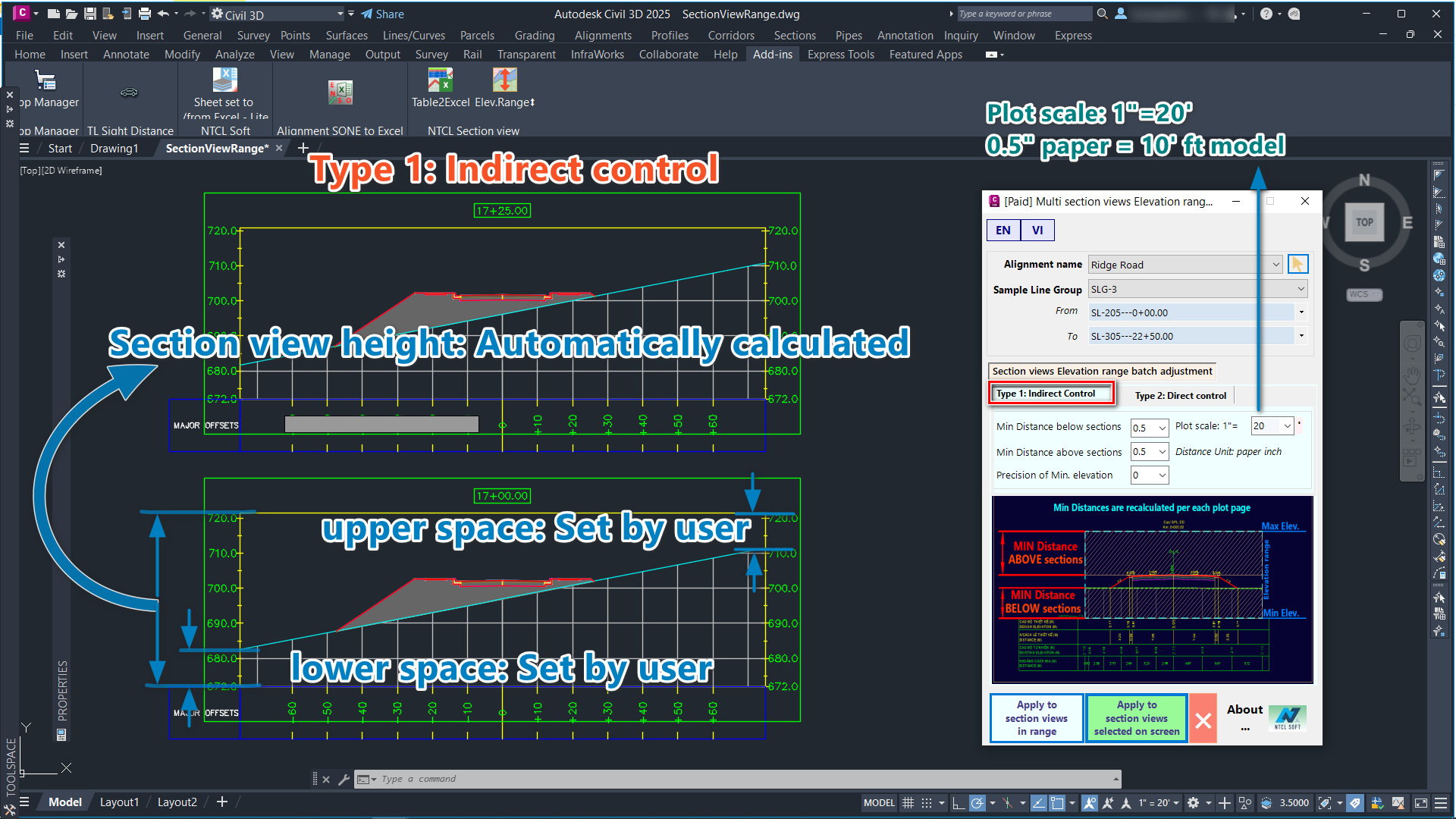Open Min Distance below sections dropdown
The width and height of the screenshot is (1456, 819).
1162,428
